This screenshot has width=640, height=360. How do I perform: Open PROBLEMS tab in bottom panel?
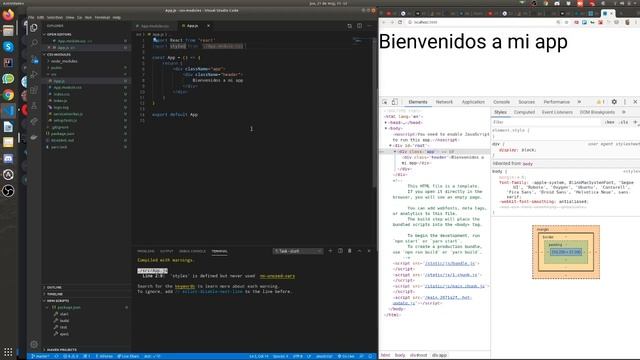point(146,251)
